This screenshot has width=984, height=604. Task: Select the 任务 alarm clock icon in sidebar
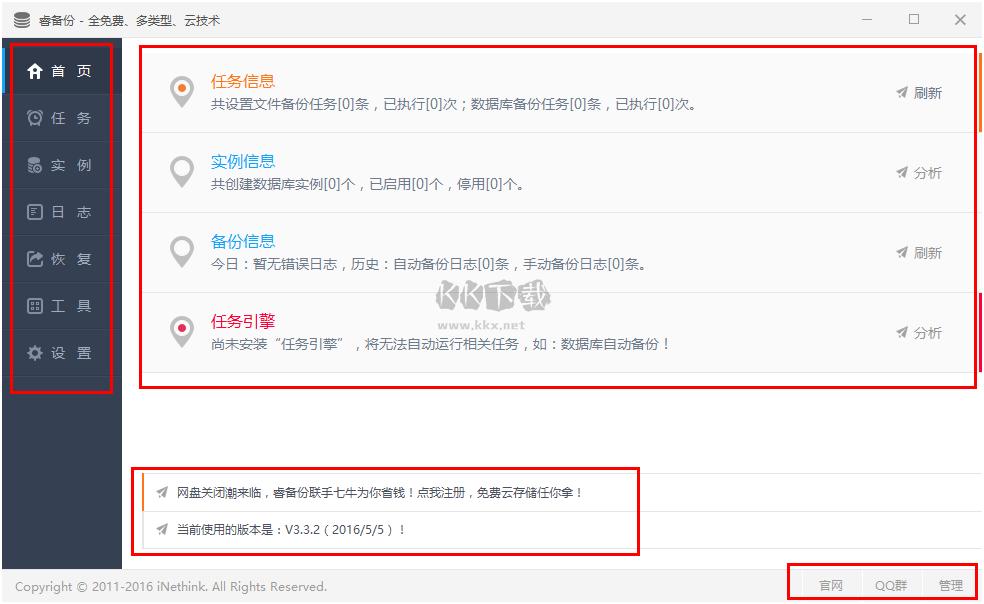pyautogui.click(x=35, y=117)
